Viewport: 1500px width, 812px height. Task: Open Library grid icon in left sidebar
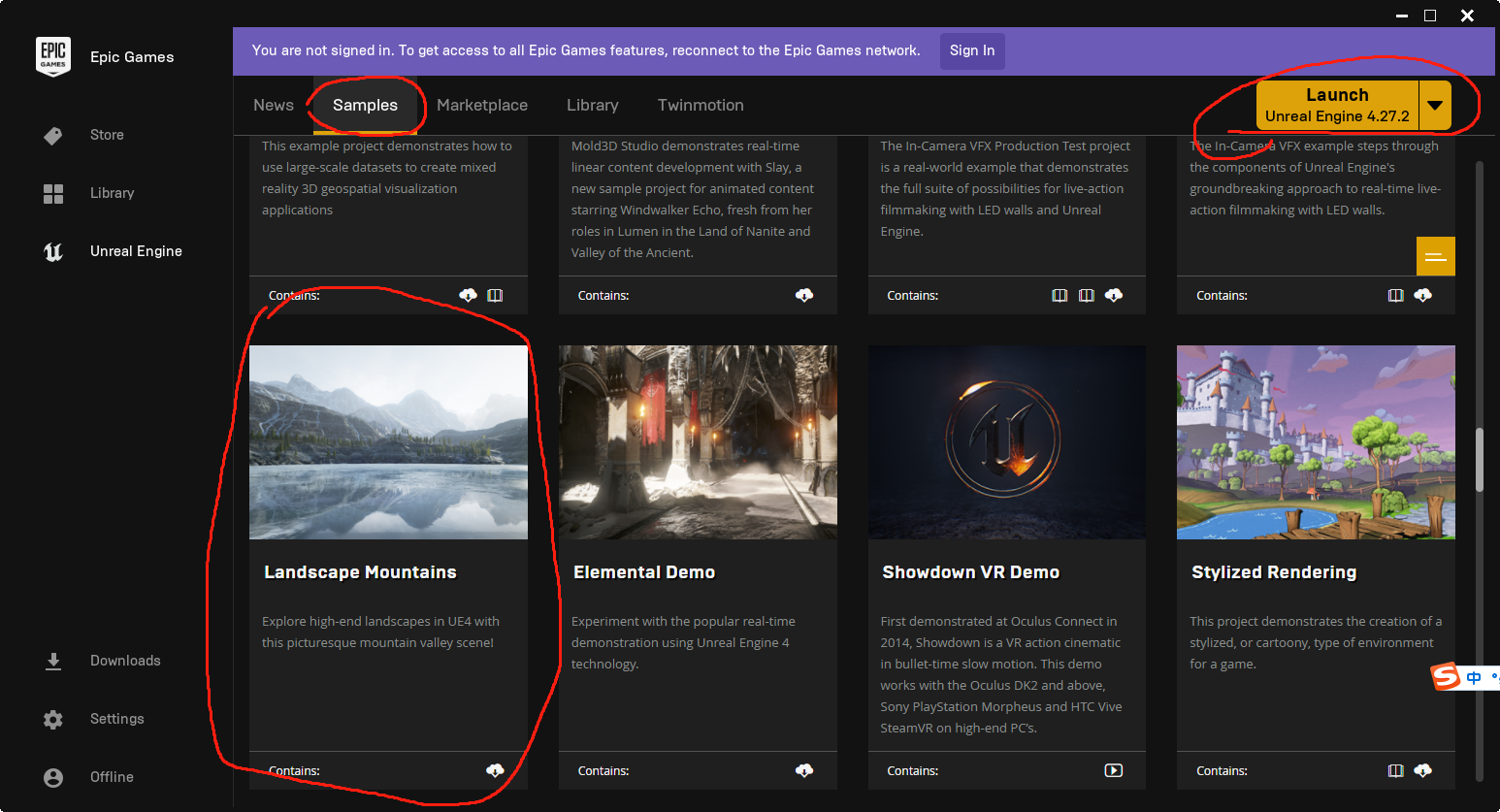[53, 194]
